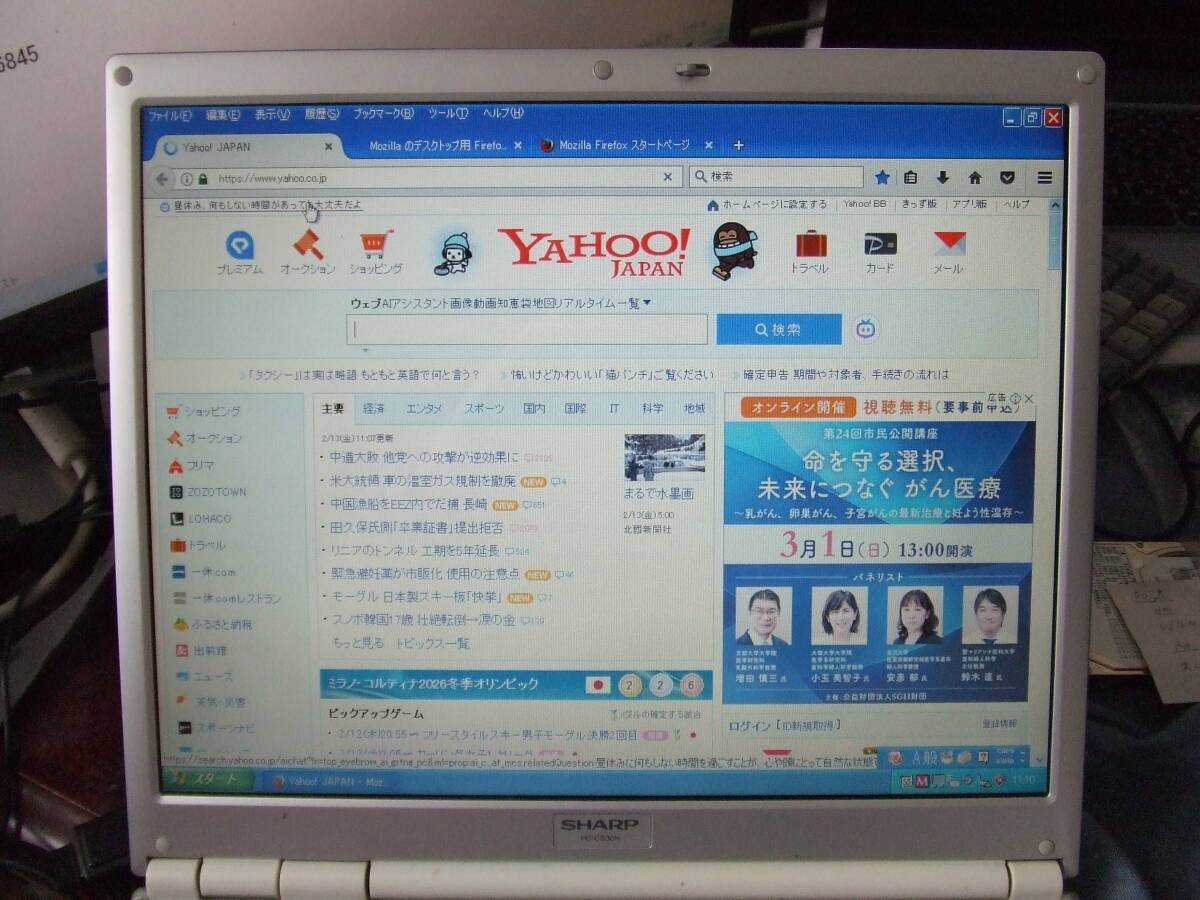Select the 科学 news tab
The image size is (1200, 900).
pyautogui.click(x=653, y=409)
